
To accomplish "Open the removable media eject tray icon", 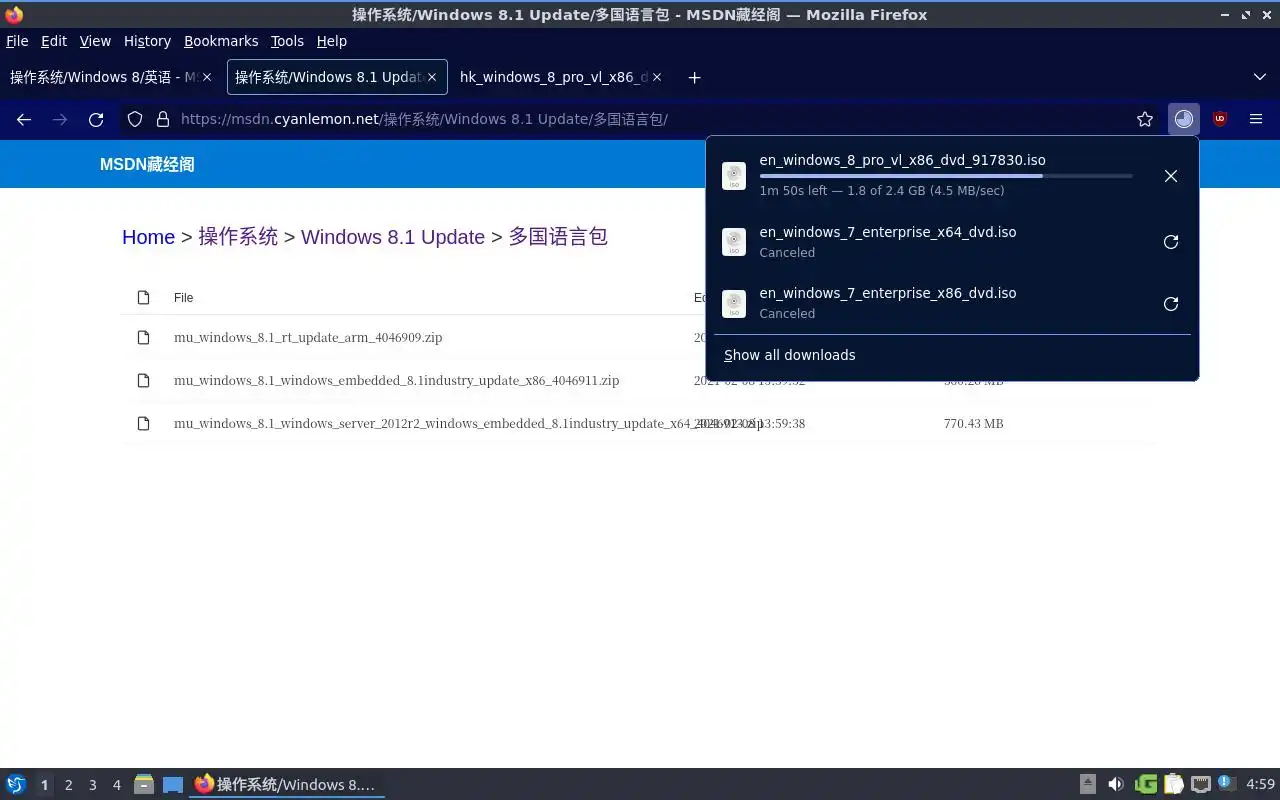I will click(x=1088, y=785).
